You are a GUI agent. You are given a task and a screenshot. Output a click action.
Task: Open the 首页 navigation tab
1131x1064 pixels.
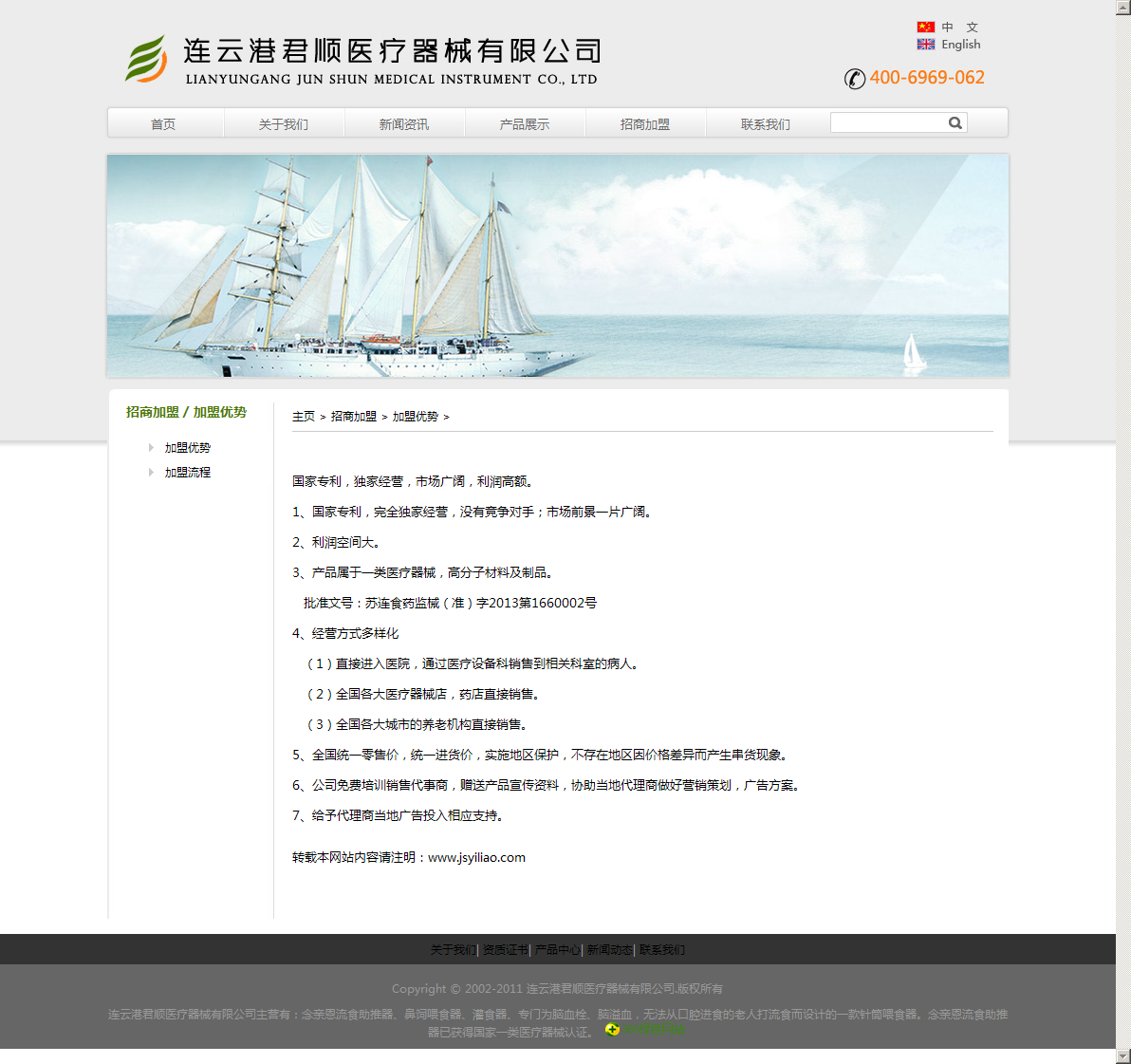pos(163,124)
